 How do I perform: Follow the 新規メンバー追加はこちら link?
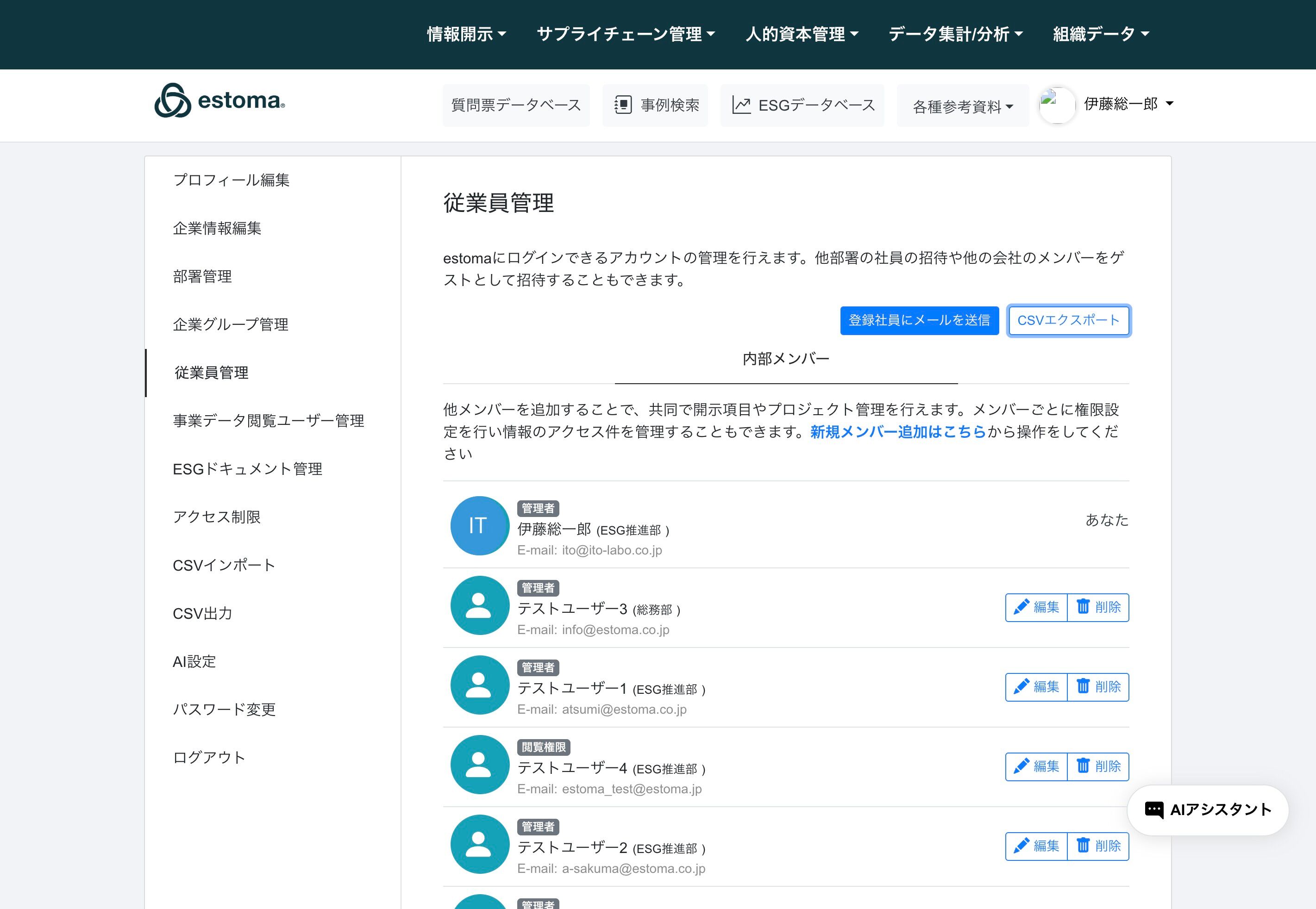point(898,432)
